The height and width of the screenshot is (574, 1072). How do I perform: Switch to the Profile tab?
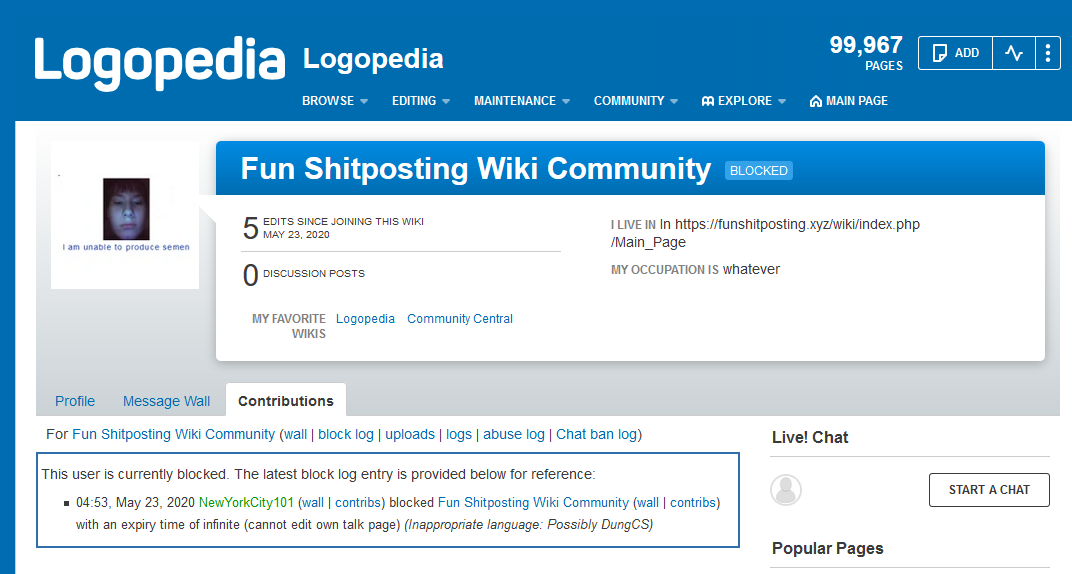[75, 401]
